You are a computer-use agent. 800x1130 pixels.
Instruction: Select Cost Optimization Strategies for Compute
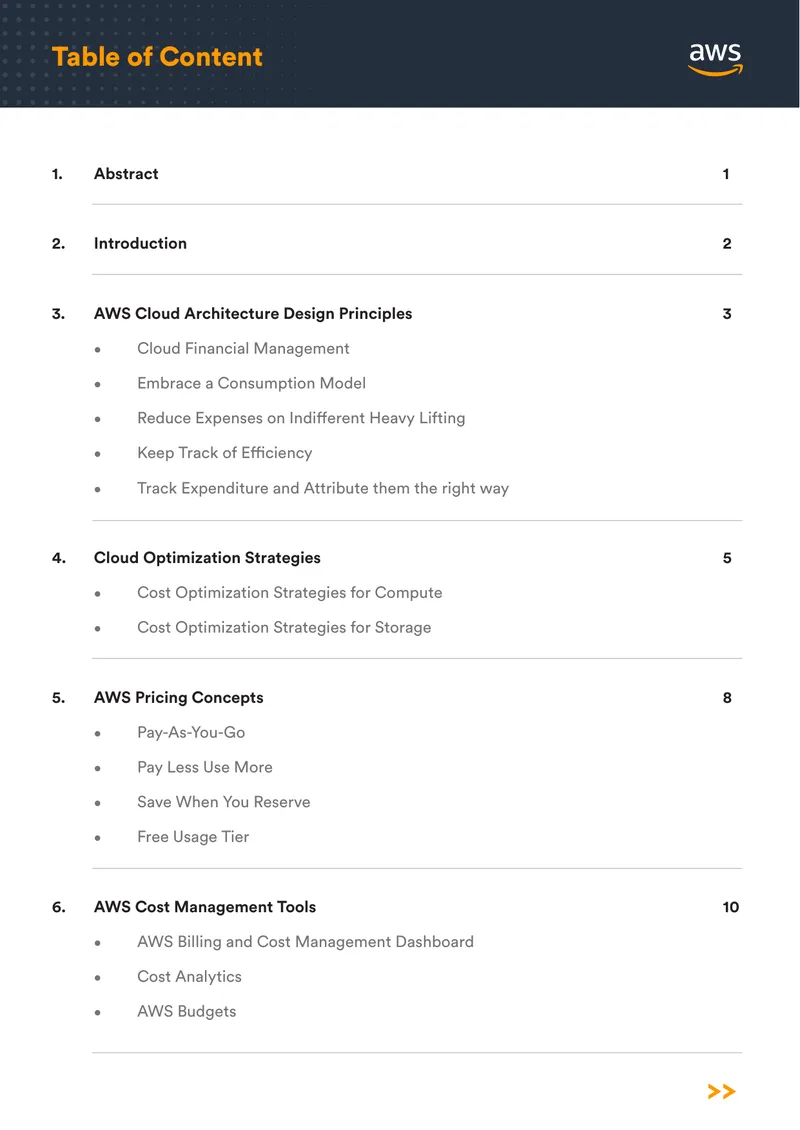(290, 592)
